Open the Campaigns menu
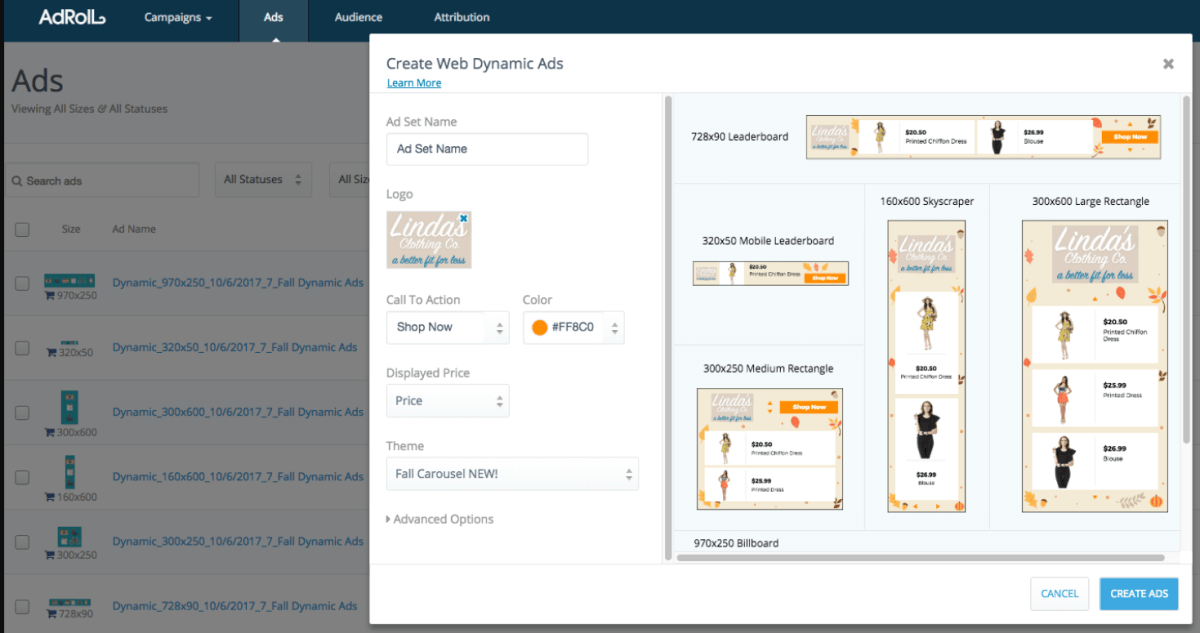The image size is (1200, 633). [x=178, y=17]
